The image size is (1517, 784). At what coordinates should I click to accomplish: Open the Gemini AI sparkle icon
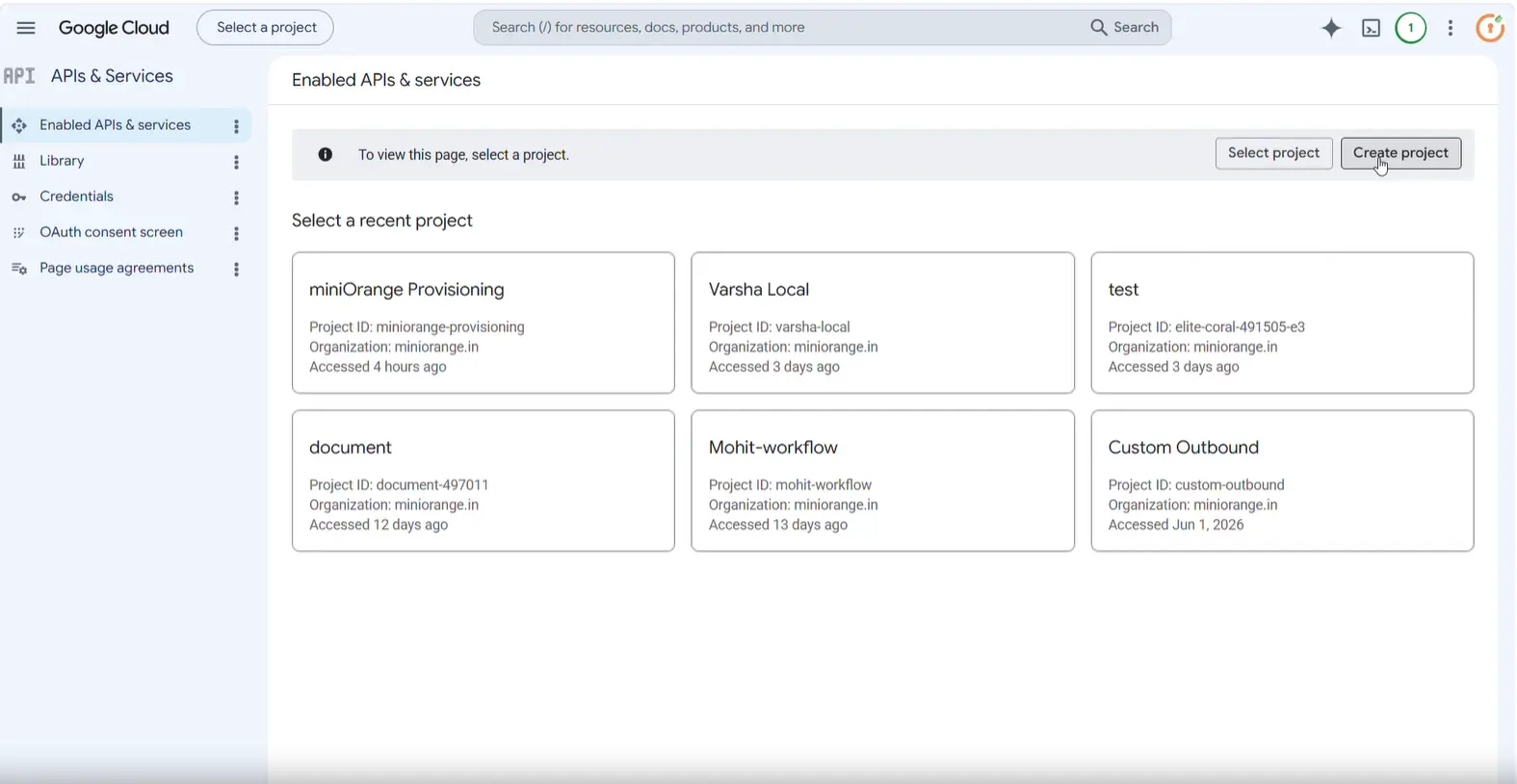[x=1331, y=28]
